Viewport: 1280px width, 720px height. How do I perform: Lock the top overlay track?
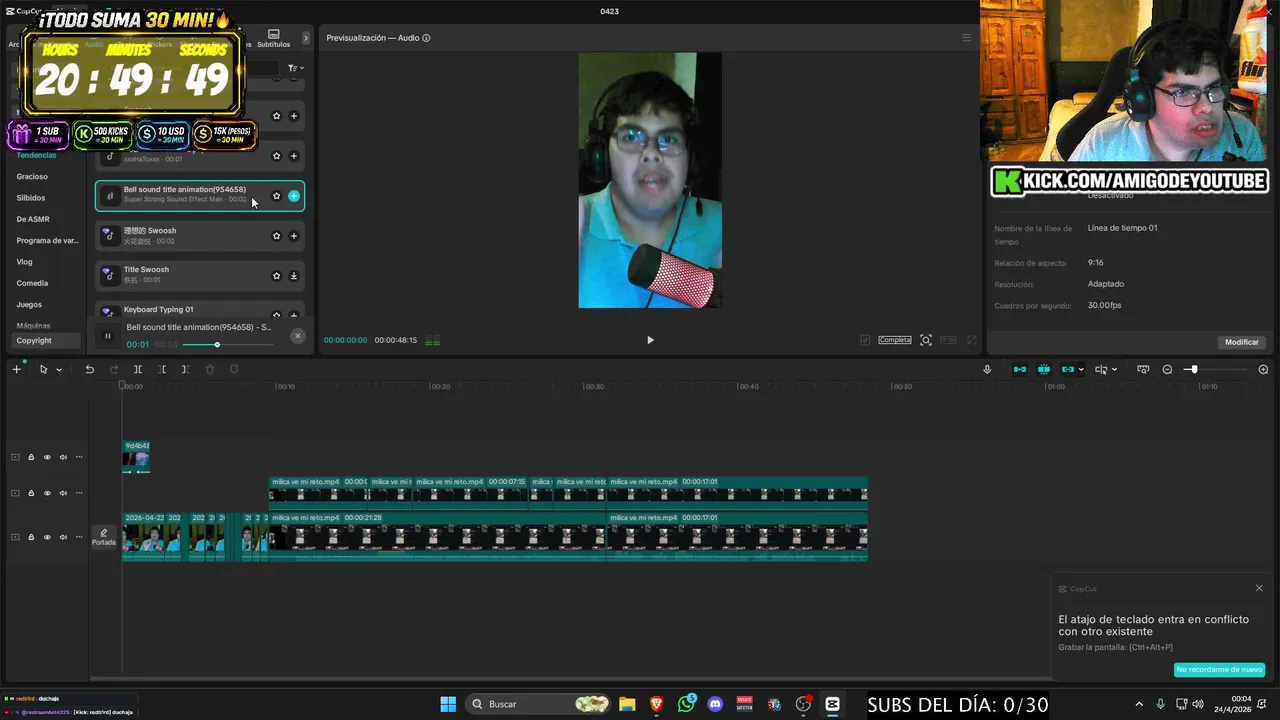point(31,457)
